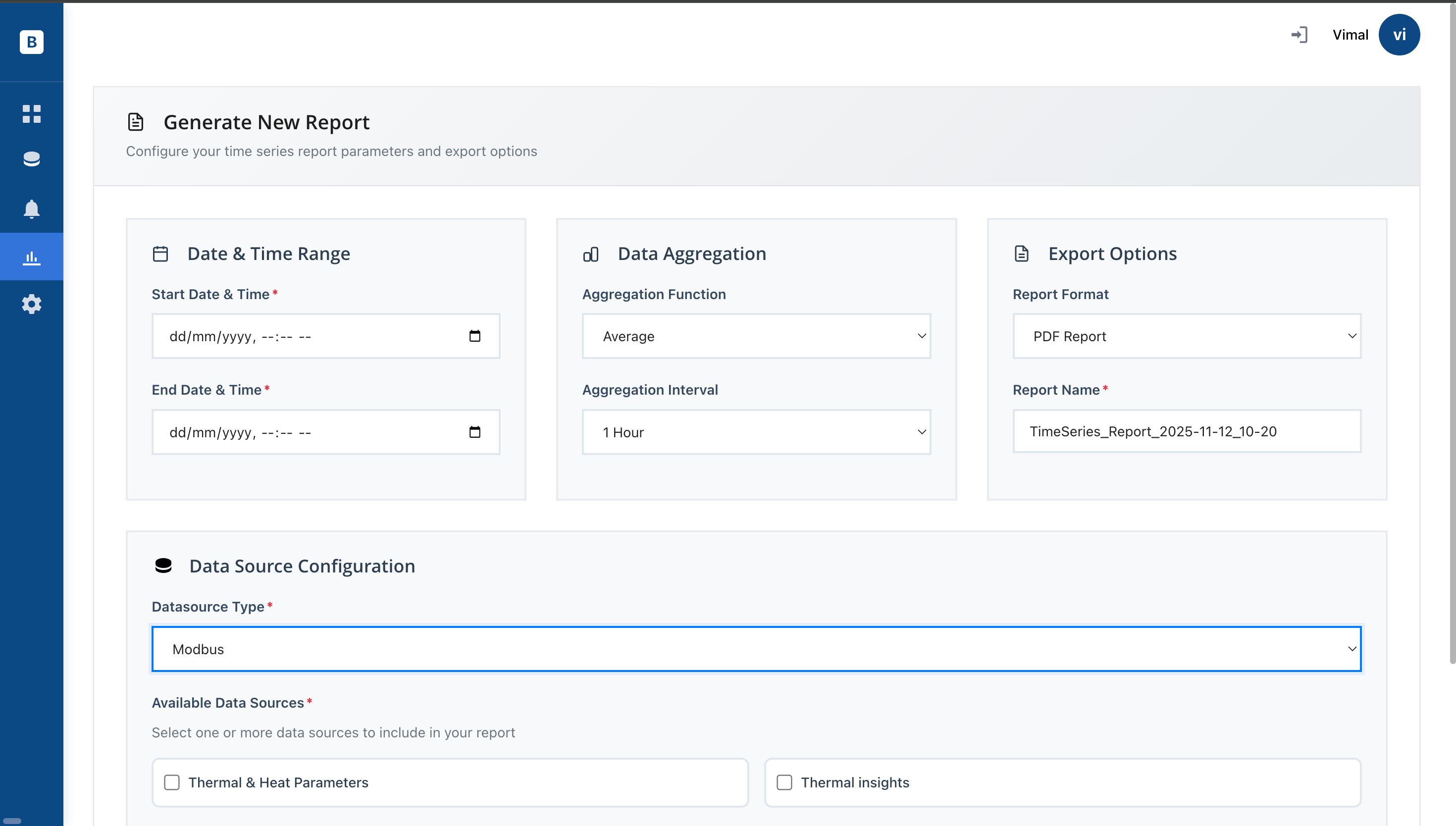
Task: Open the Datasource Type dropdown showing Modbus
Action: point(756,648)
